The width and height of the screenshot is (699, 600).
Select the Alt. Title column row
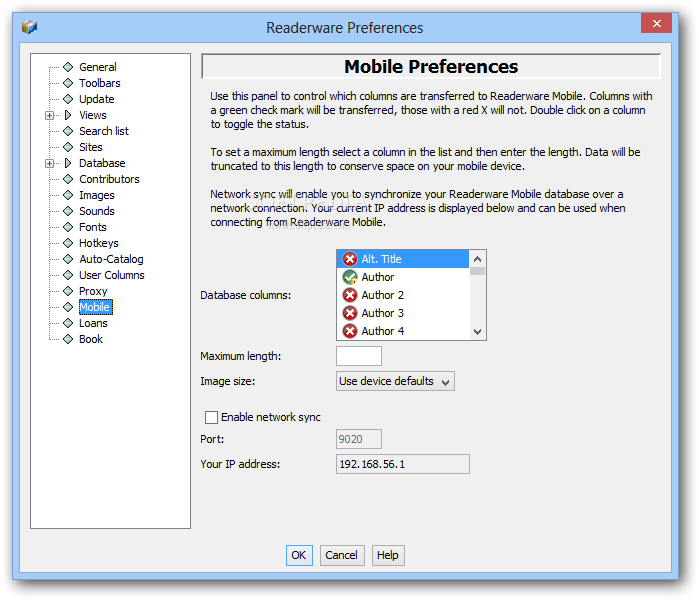[403, 259]
